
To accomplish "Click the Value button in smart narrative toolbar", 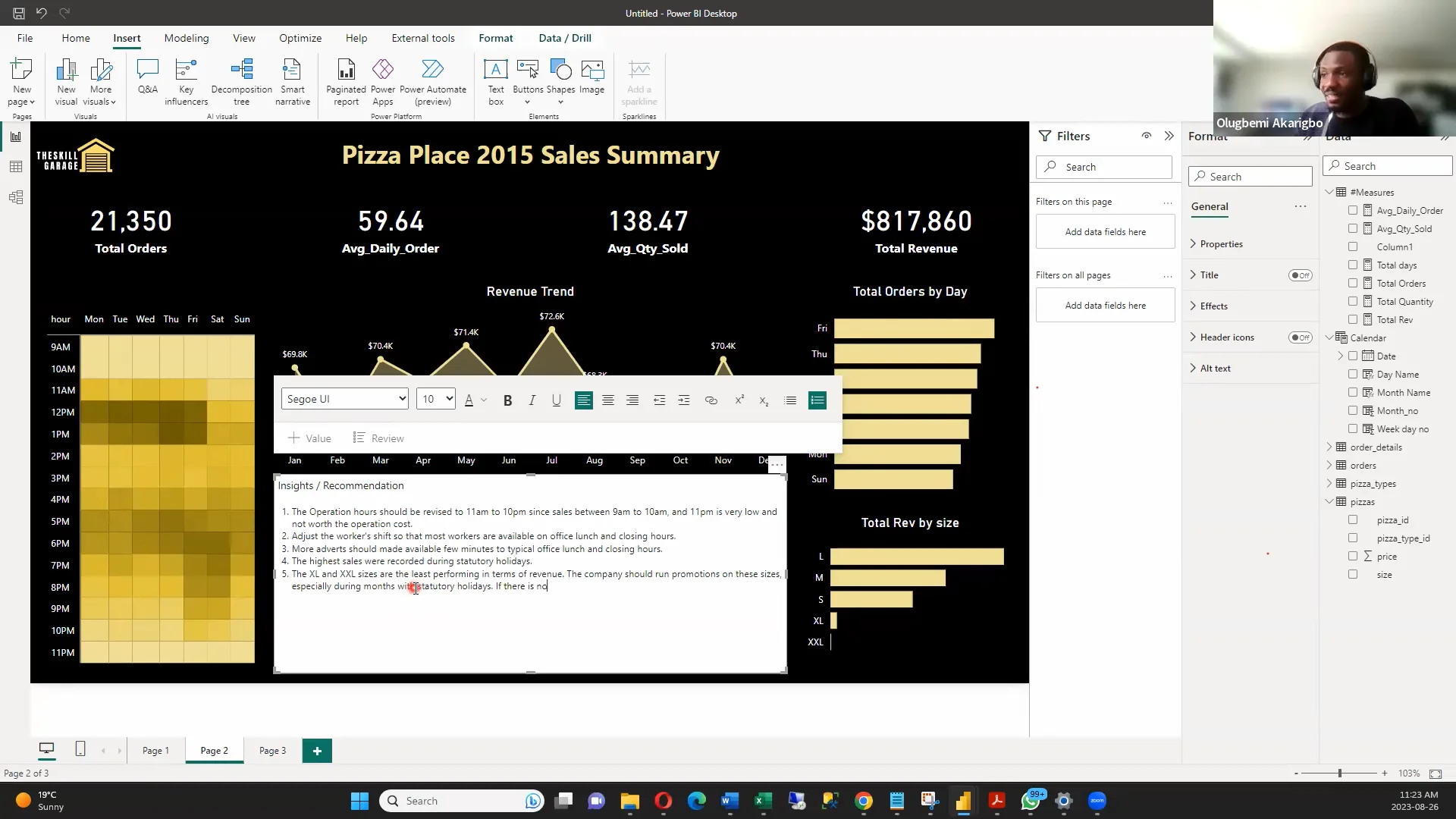I will pyautogui.click(x=310, y=438).
